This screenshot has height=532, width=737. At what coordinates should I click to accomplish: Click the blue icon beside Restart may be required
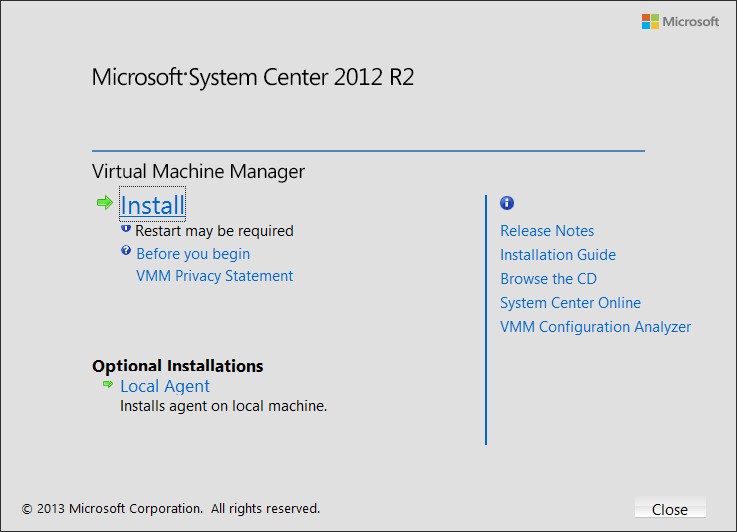coord(125,228)
